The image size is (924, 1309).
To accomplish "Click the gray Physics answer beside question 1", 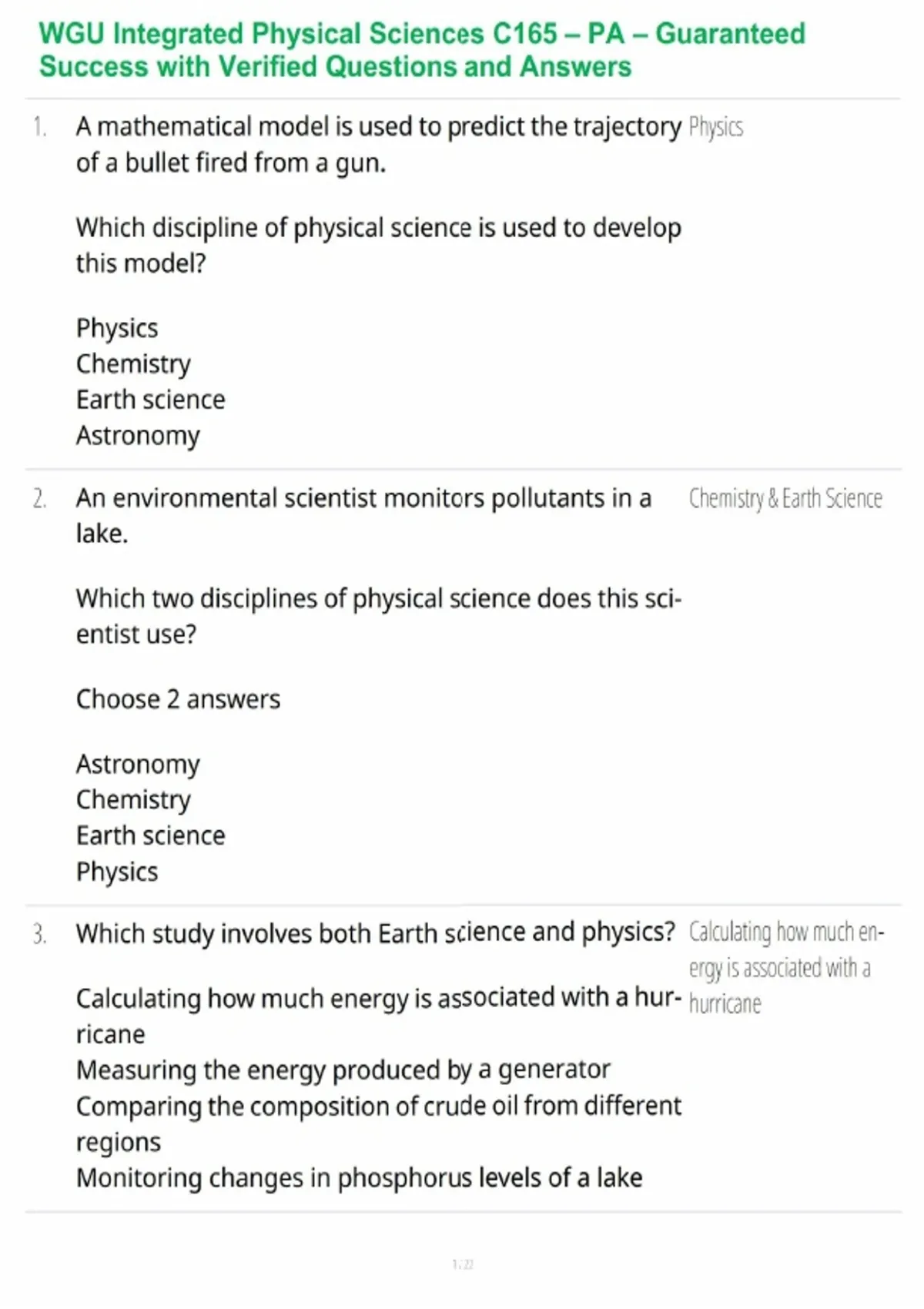I will point(715,127).
